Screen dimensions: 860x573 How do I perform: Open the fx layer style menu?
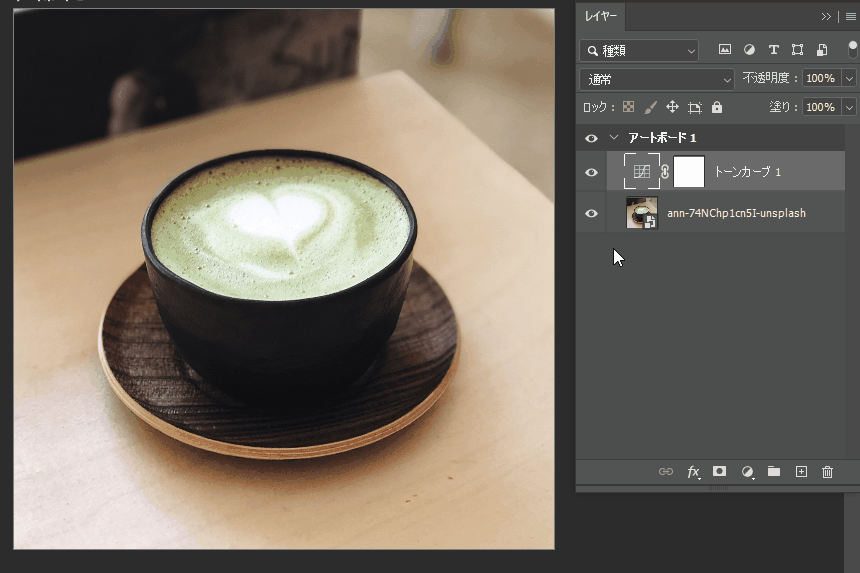(x=693, y=472)
